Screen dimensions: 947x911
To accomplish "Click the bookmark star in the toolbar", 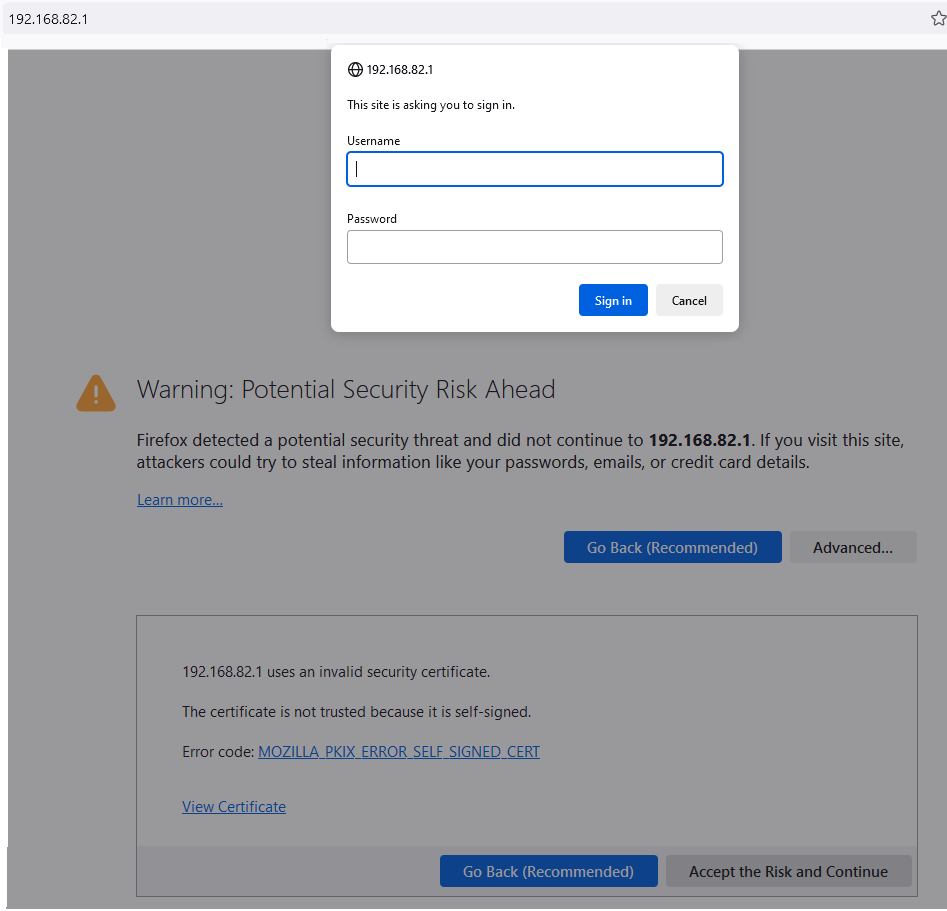I will tap(936, 17).
